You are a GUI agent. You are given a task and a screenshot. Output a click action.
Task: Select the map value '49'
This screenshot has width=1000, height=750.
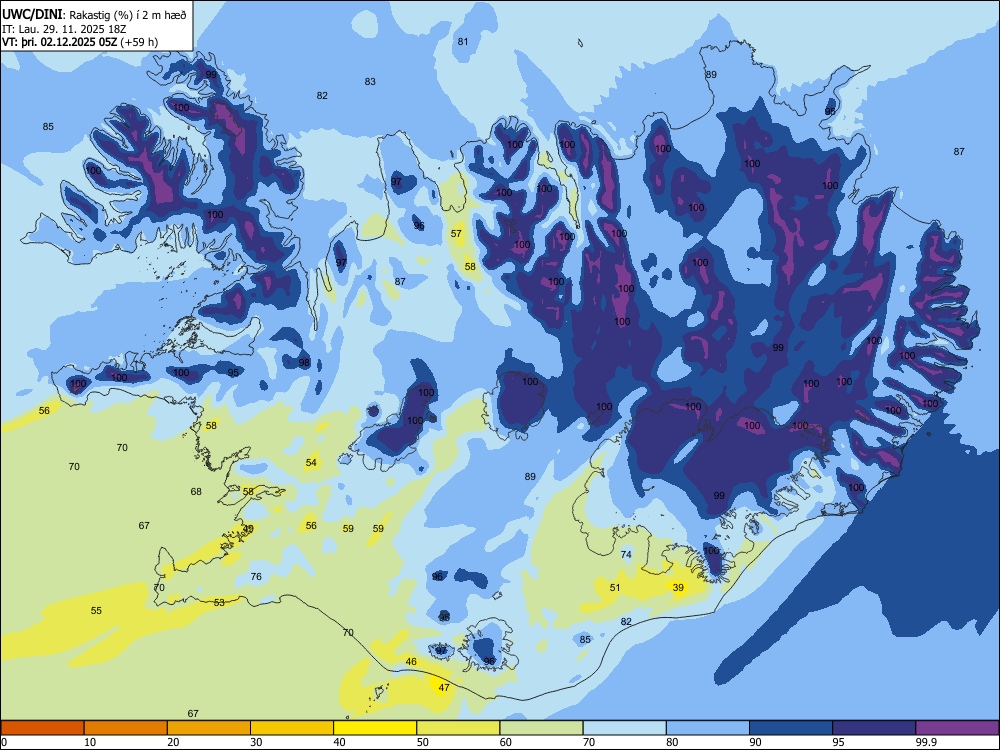coord(248,528)
